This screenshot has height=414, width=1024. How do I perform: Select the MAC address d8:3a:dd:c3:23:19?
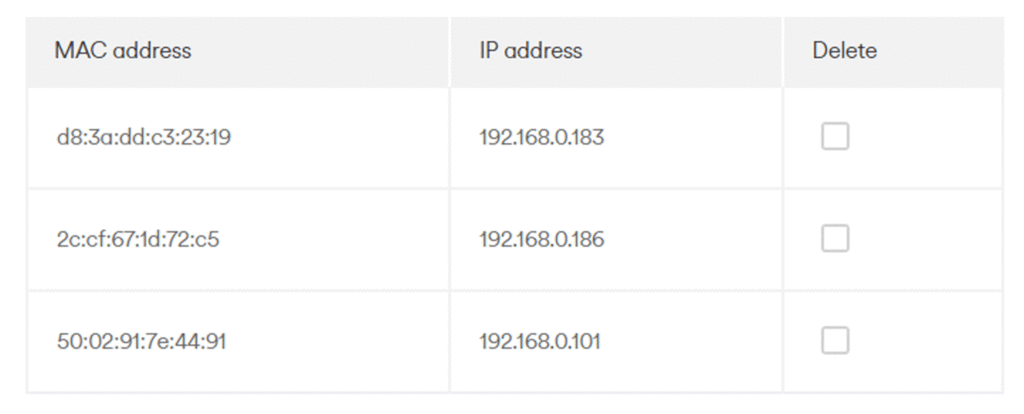click(144, 137)
